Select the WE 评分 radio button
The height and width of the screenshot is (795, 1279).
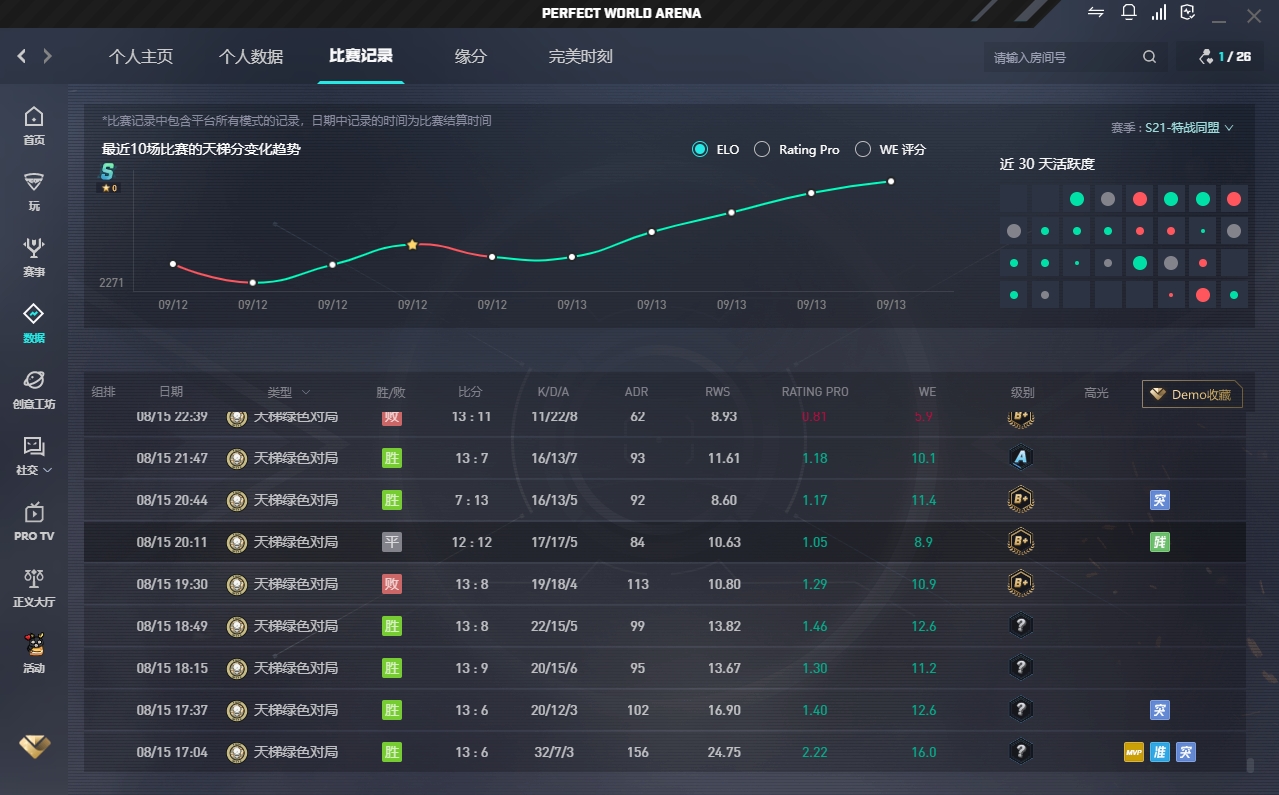click(862, 149)
